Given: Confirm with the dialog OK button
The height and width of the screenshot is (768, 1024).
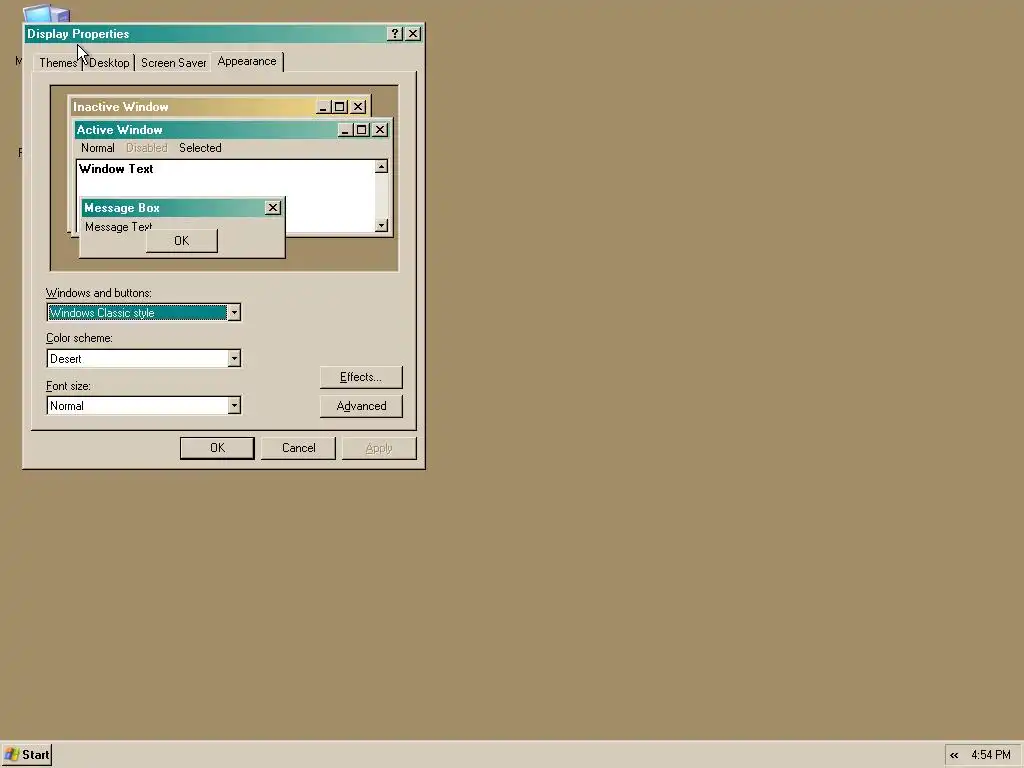Looking at the screenshot, I should click(217, 448).
